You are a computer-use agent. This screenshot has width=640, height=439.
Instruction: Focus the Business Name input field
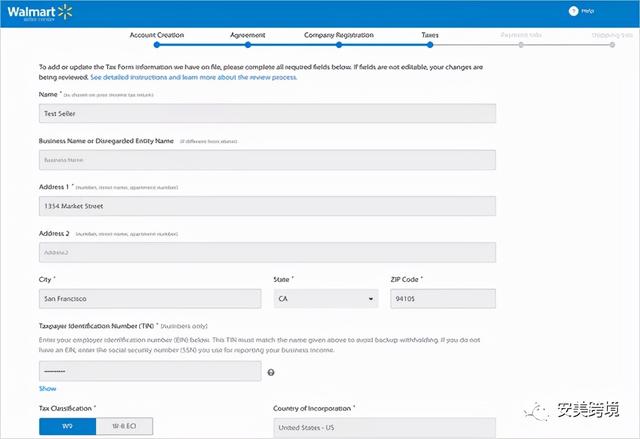pos(267,160)
